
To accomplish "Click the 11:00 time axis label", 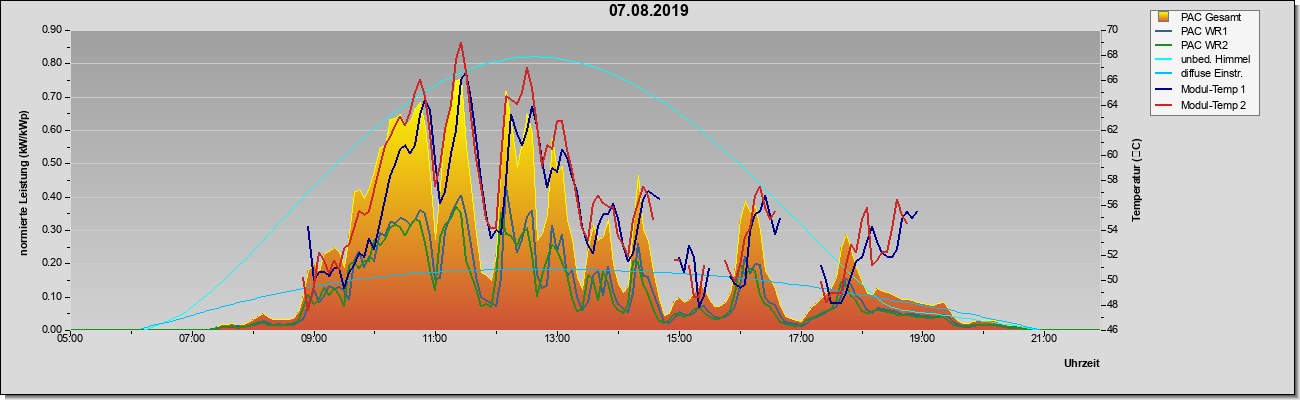I will pyautogui.click(x=435, y=338).
